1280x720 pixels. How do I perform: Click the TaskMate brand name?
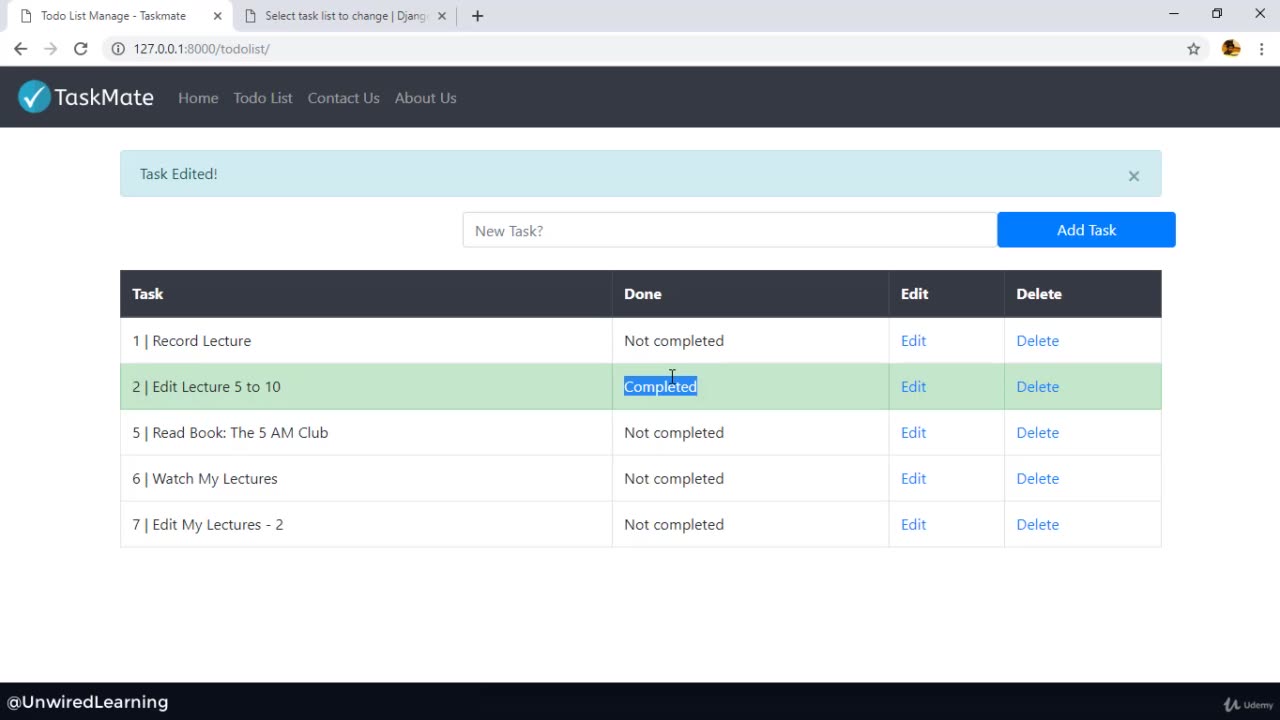point(104,97)
